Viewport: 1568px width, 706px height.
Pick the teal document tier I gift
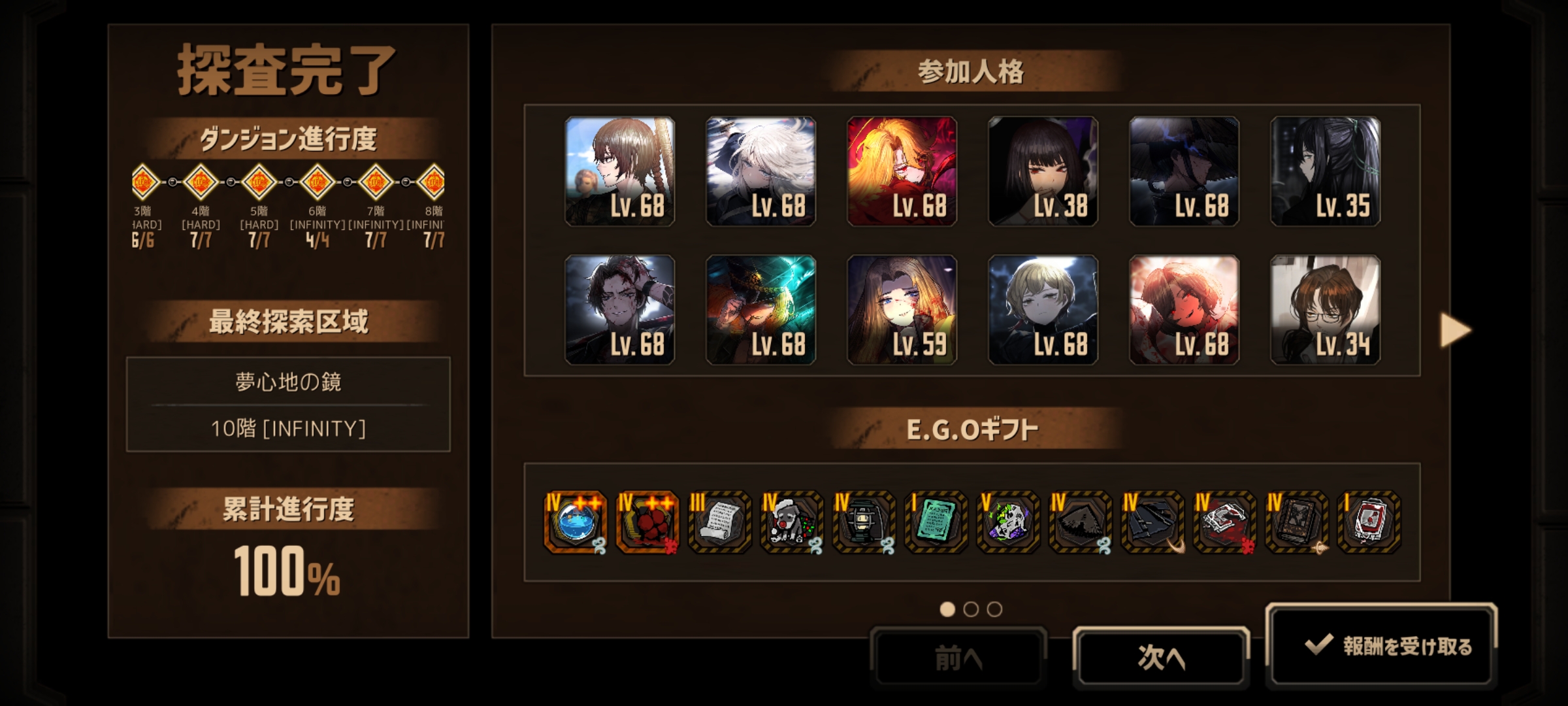coord(936,522)
